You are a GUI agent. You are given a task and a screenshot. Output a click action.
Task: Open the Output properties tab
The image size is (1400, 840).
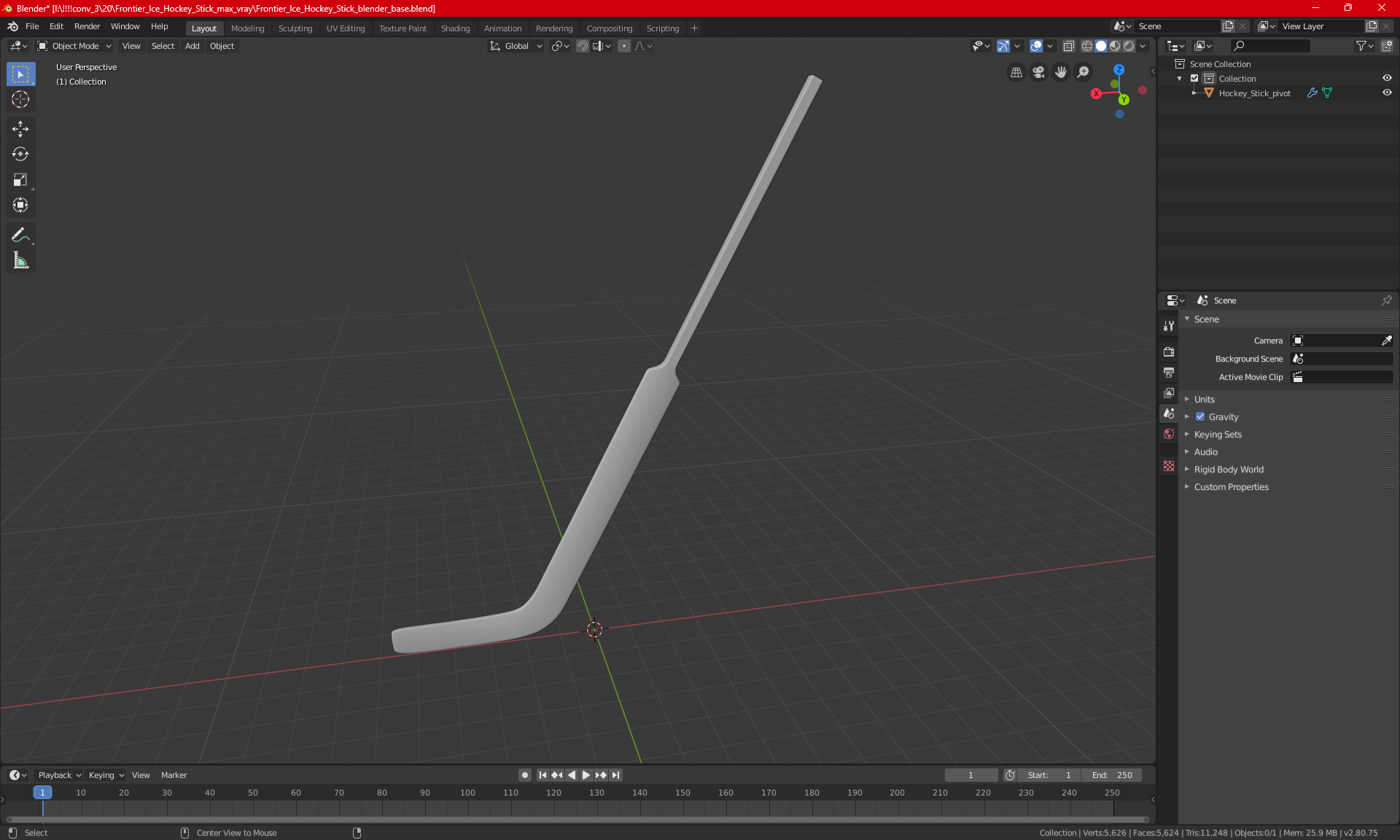pyautogui.click(x=1169, y=372)
